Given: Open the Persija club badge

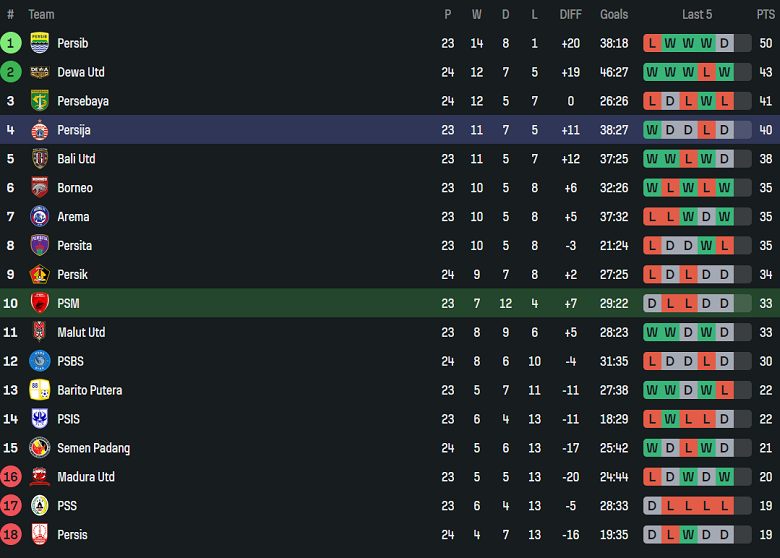Looking at the screenshot, I should point(40,130).
